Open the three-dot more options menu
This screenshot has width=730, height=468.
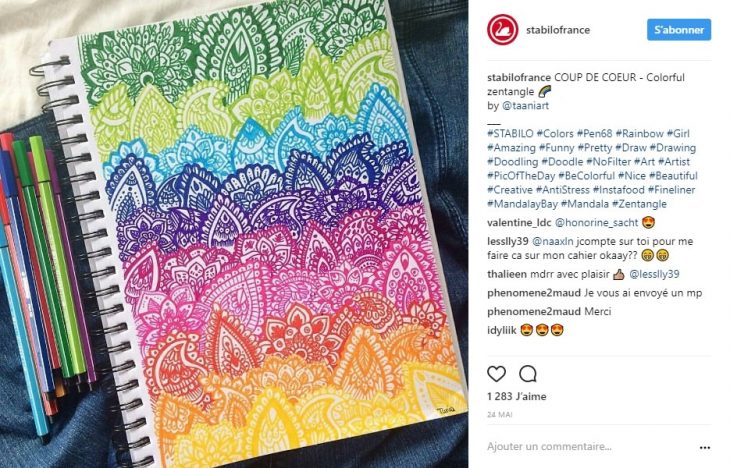[704, 448]
